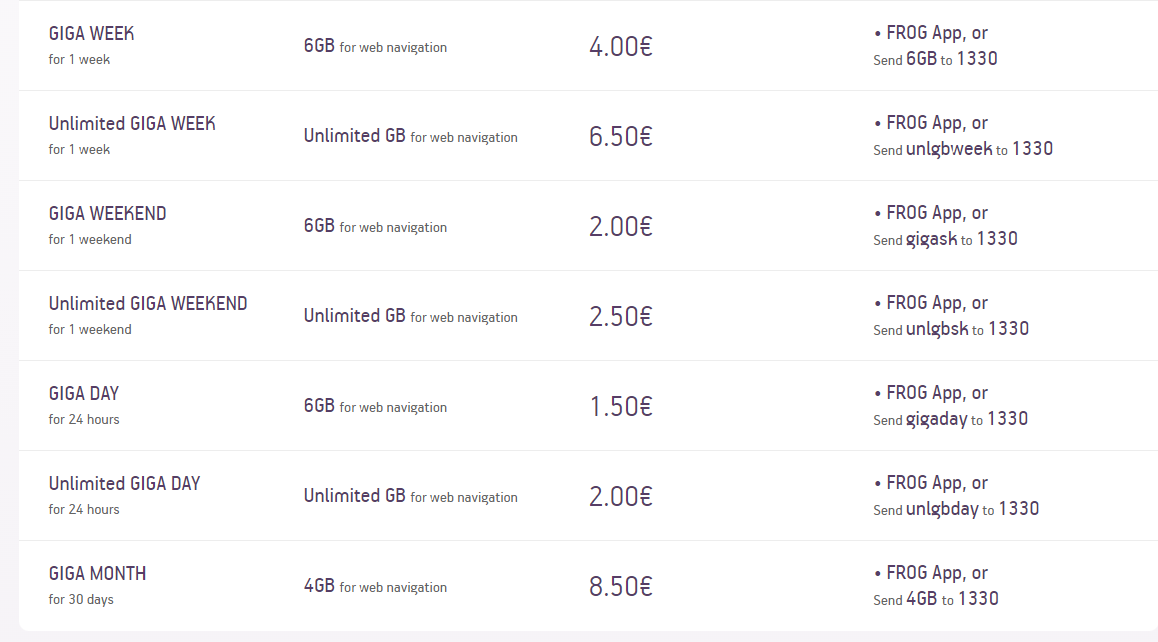Select Unlimited GIGA WEEKEND plan heading

click(x=148, y=304)
